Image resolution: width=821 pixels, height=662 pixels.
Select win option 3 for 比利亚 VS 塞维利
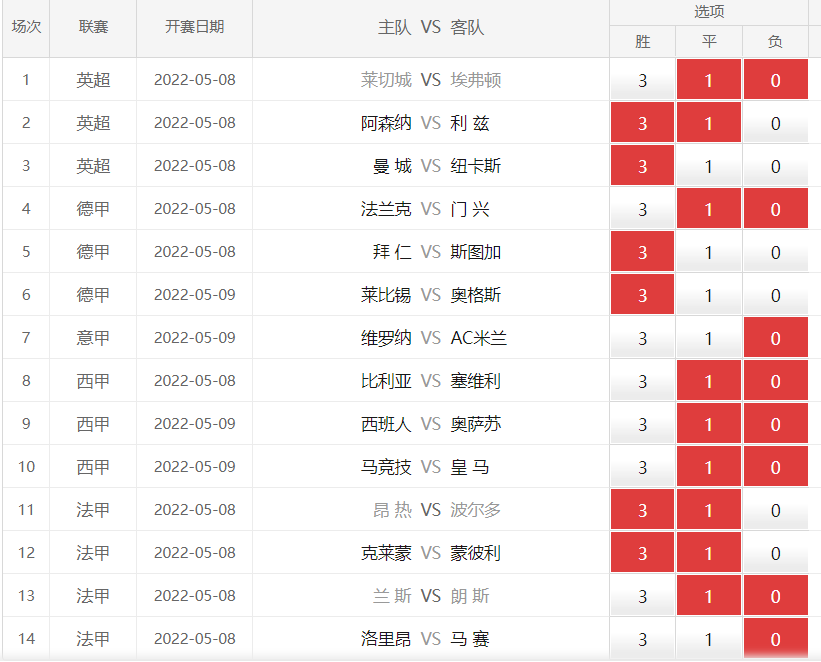[642, 380]
